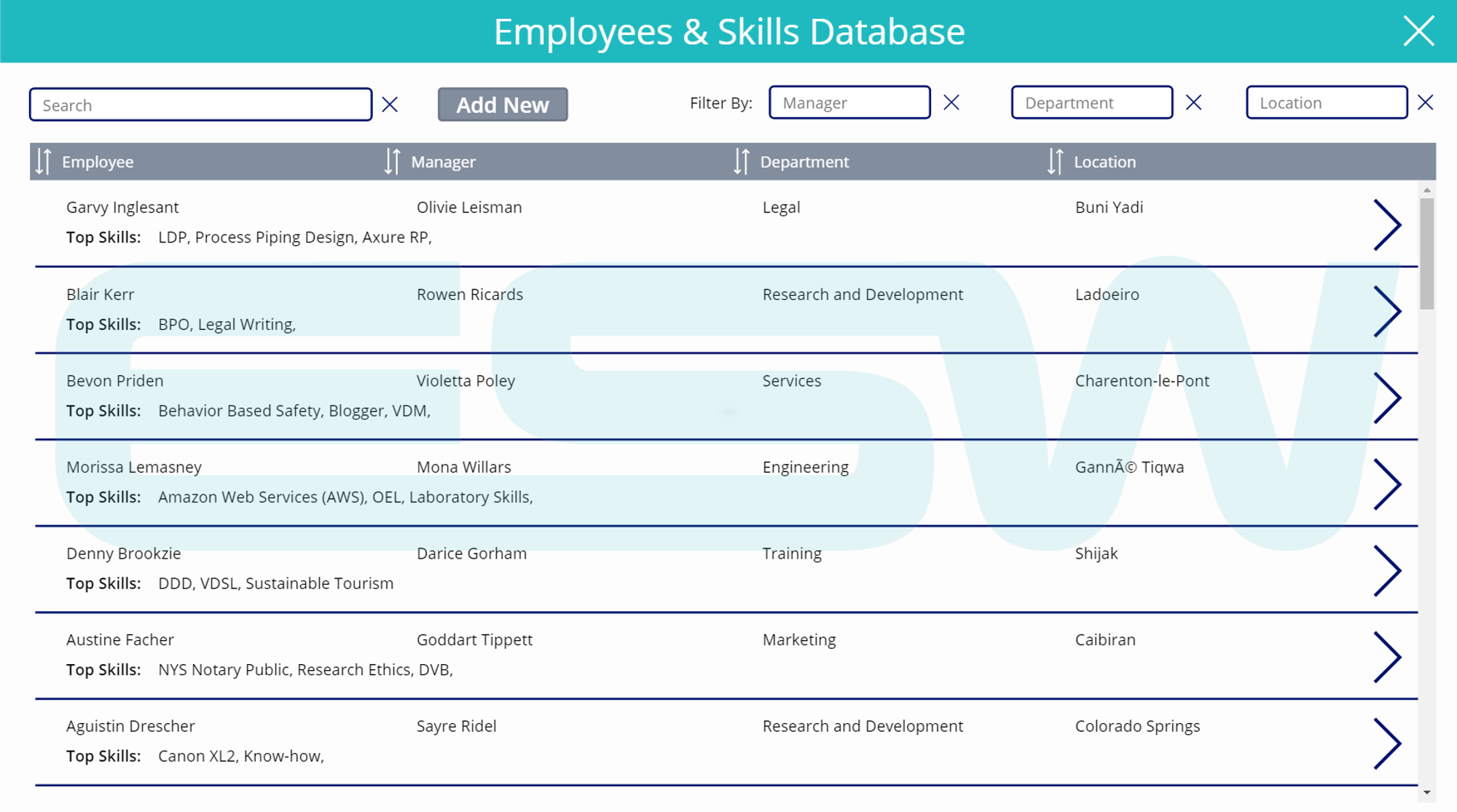The image size is (1457, 812).
Task: Open the Department filter dropdown
Action: pyautogui.click(x=1091, y=103)
